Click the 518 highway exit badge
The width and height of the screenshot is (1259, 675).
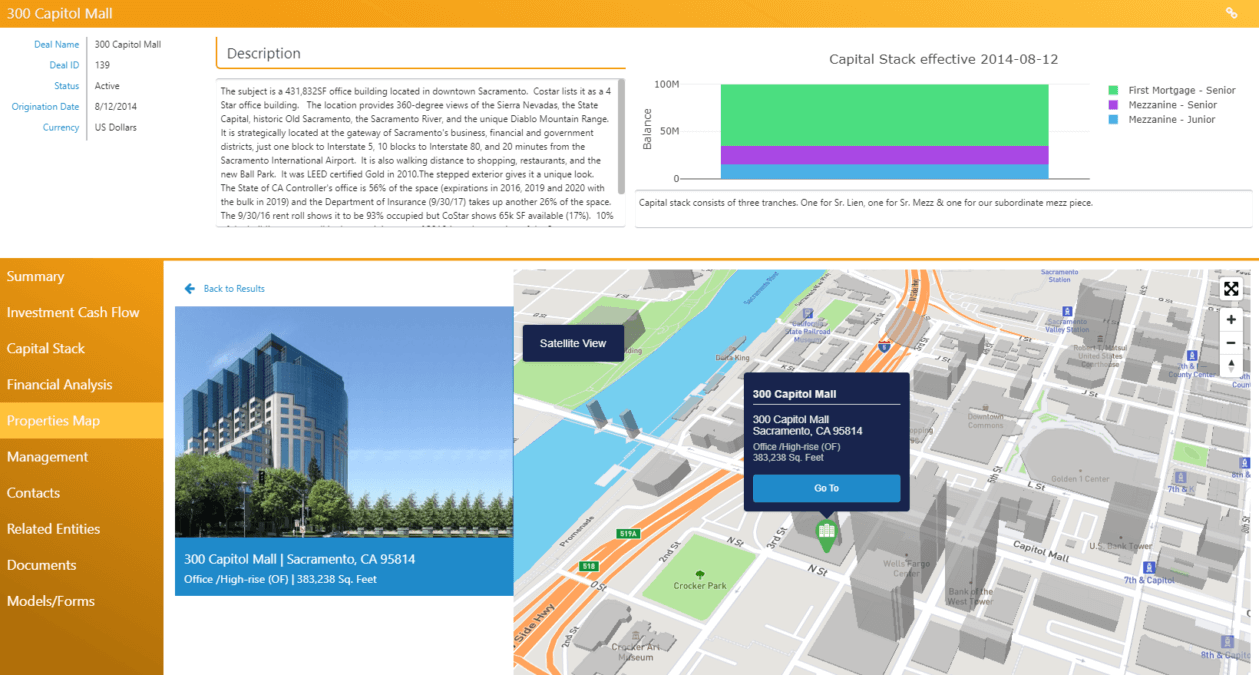tap(590, 566)
